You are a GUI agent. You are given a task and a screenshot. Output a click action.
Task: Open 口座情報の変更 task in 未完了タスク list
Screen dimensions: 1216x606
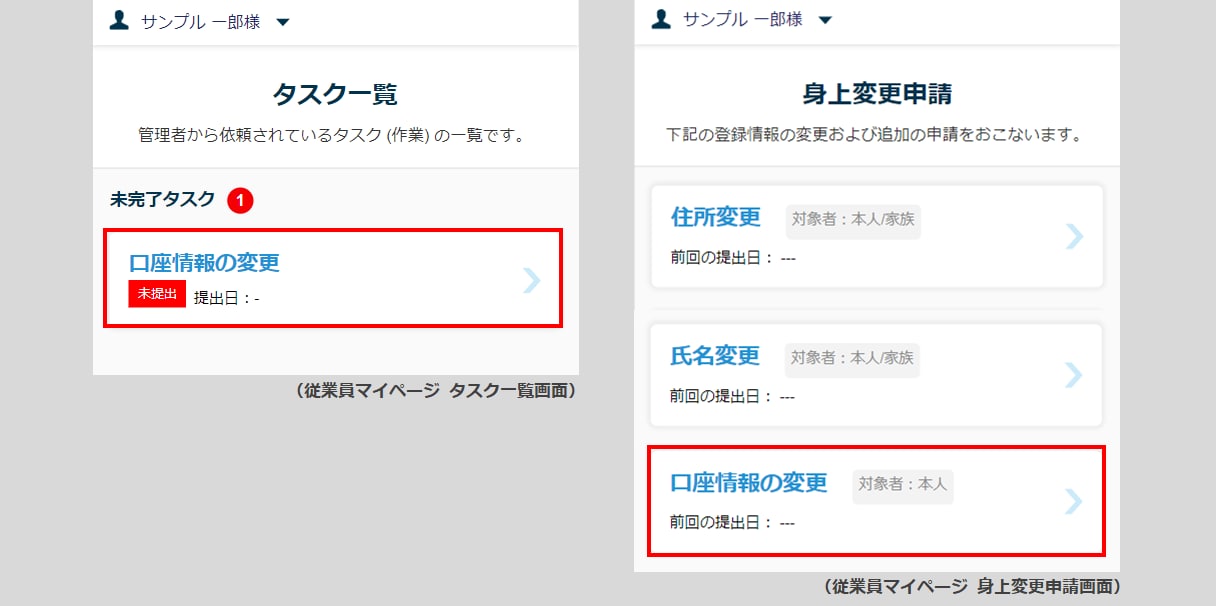pos(204,263)
